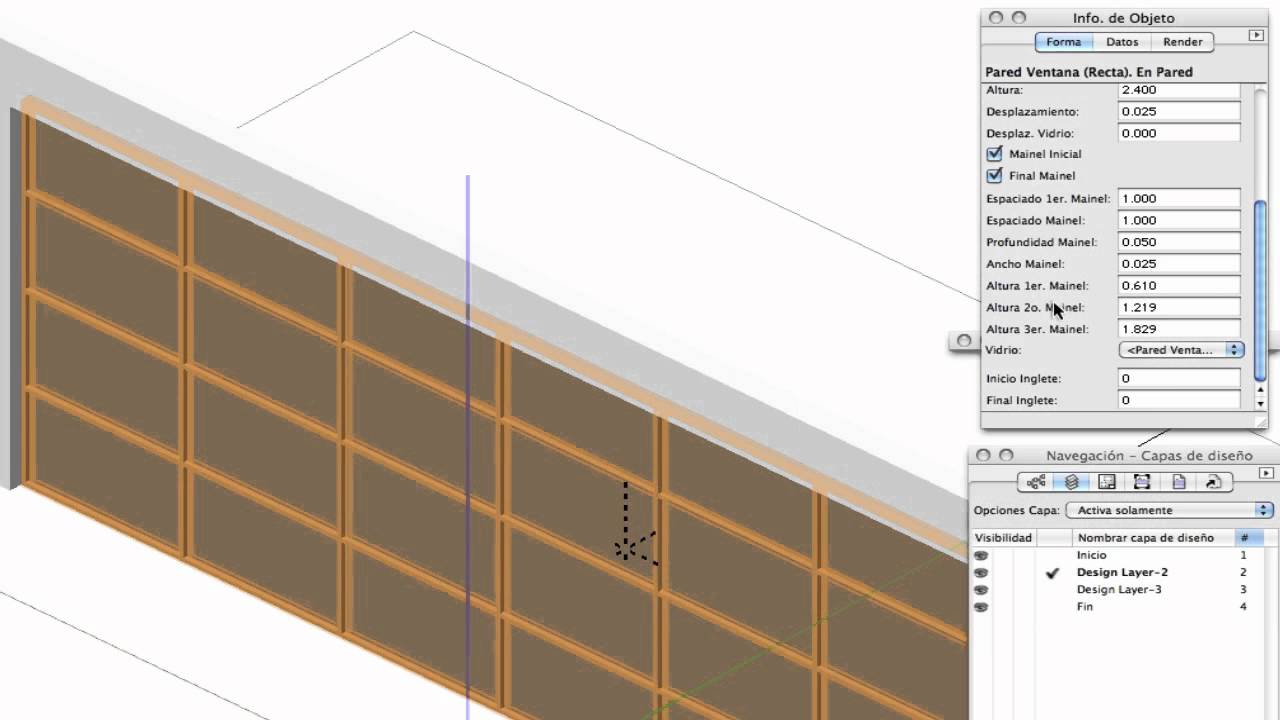
Task: Open the Classes tab icon in Navegación
Action: tap(1036, 482)
